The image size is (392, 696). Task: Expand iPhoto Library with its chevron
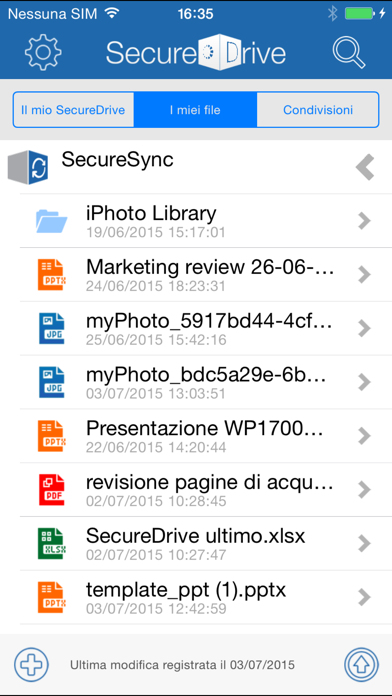[x=364, y=221]
